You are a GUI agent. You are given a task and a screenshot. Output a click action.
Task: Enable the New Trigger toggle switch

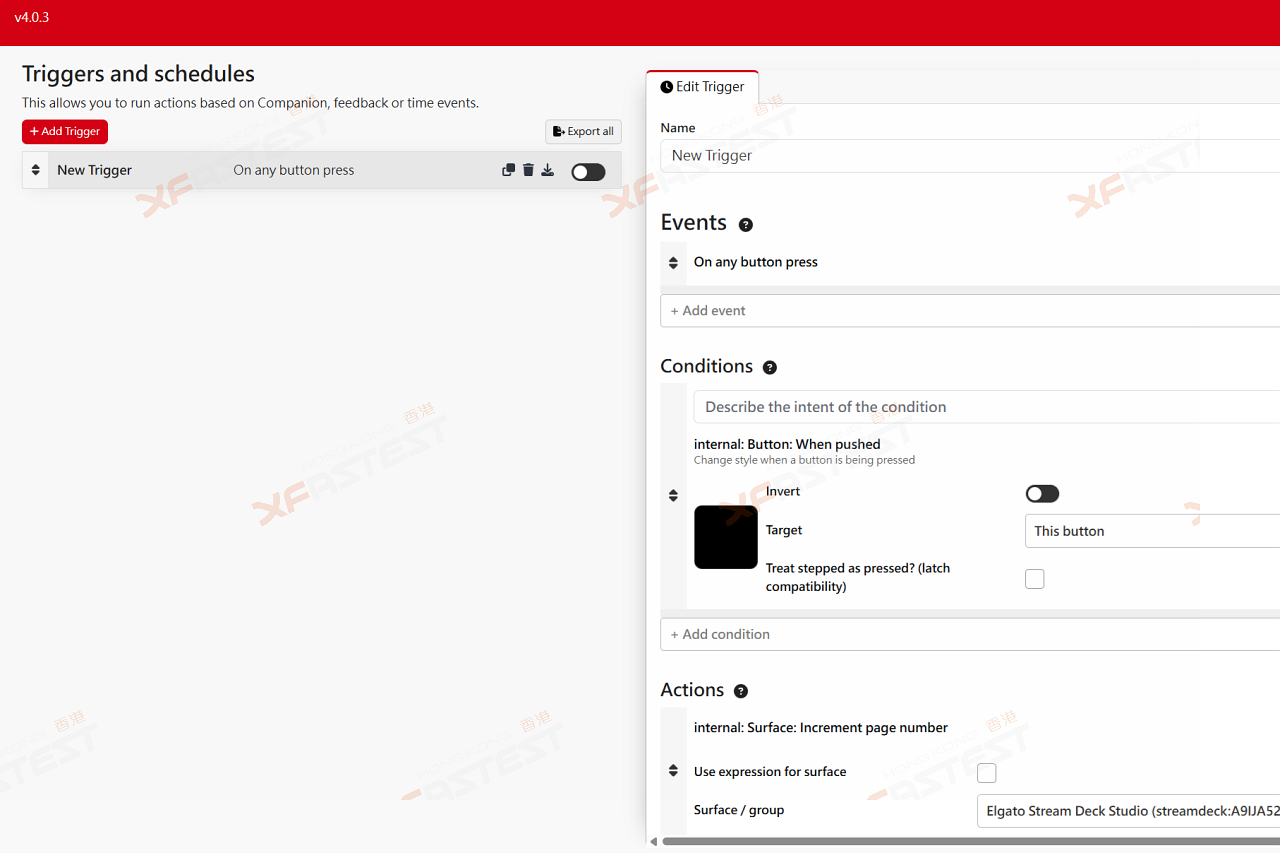click(588, 172)
